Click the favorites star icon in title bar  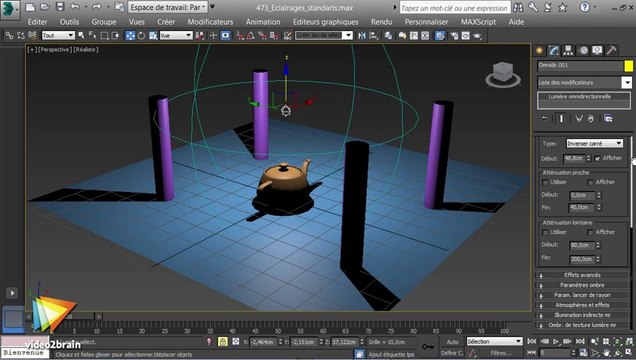pos(563,7)
